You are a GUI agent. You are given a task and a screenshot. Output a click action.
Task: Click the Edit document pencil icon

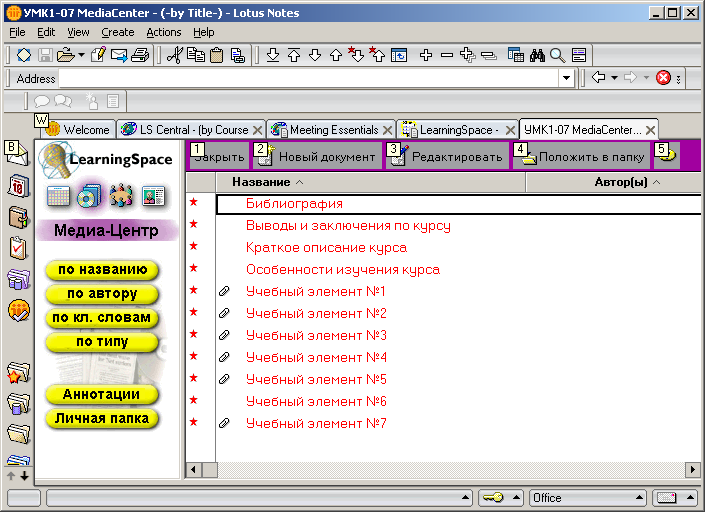coord(98,55)
